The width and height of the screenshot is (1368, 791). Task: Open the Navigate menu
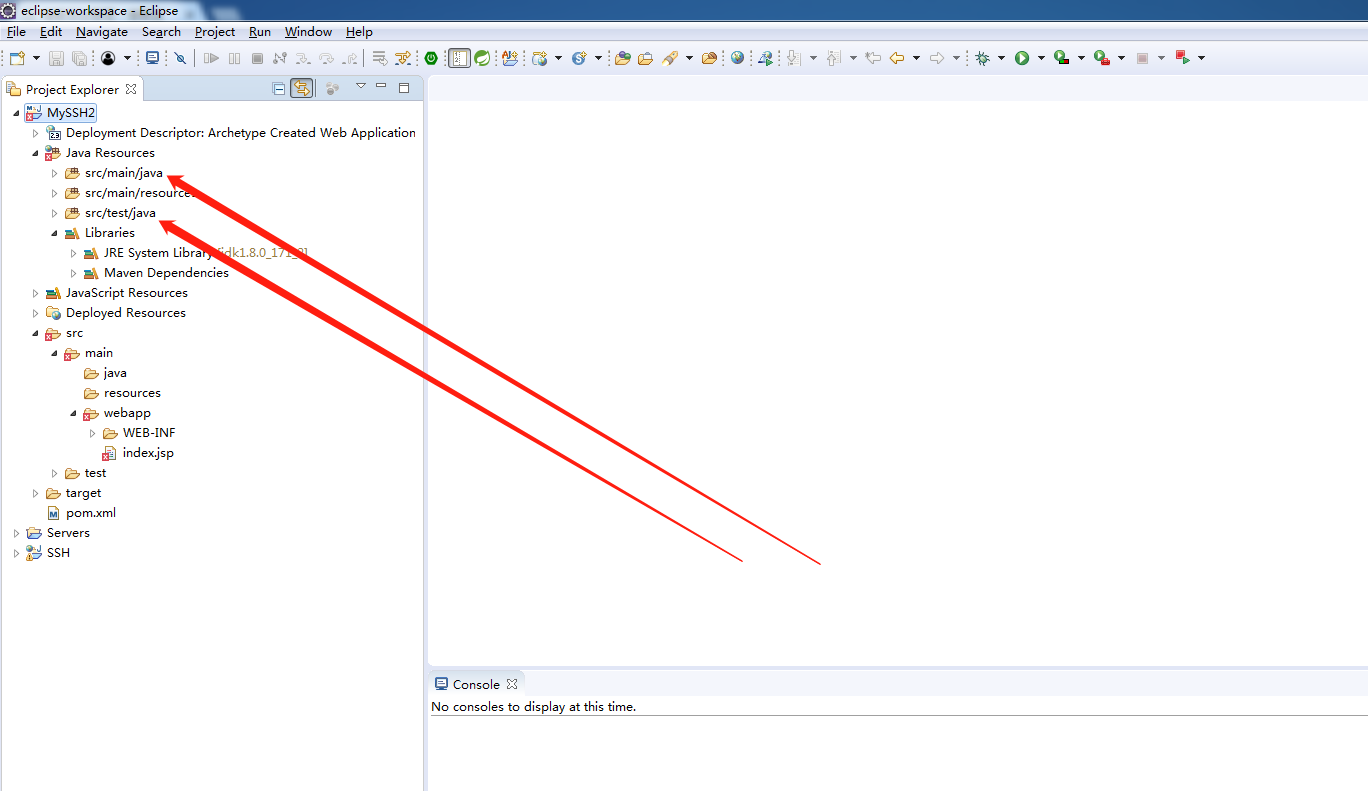(102, 32)
